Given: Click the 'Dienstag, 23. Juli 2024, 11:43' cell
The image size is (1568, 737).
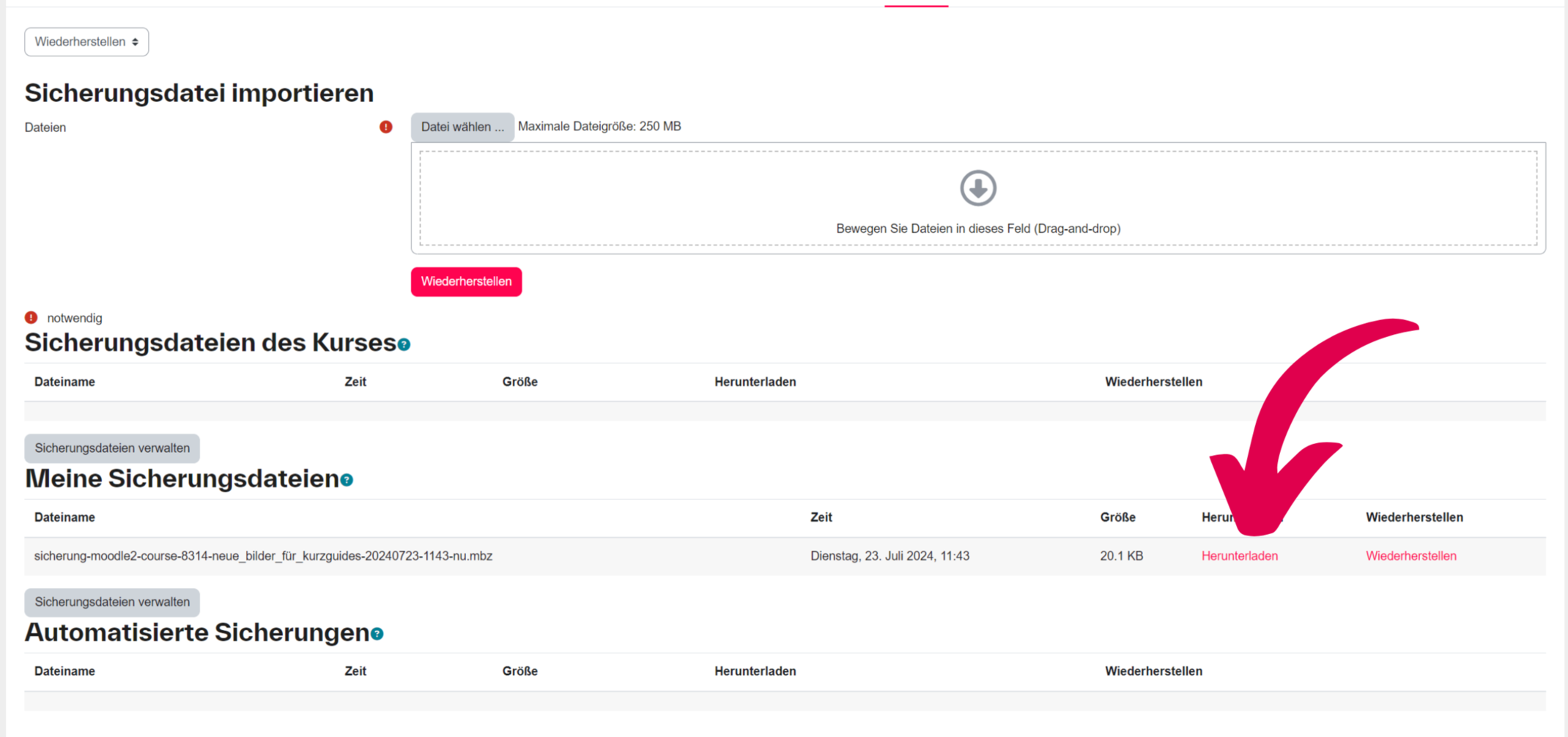Looking at the screenshot, I should point(890,556).
